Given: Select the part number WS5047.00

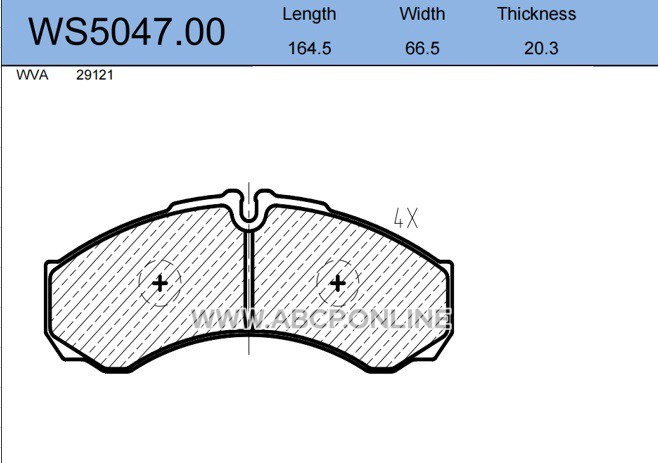Looking at the screenshot, I should (x=127, y=31).
